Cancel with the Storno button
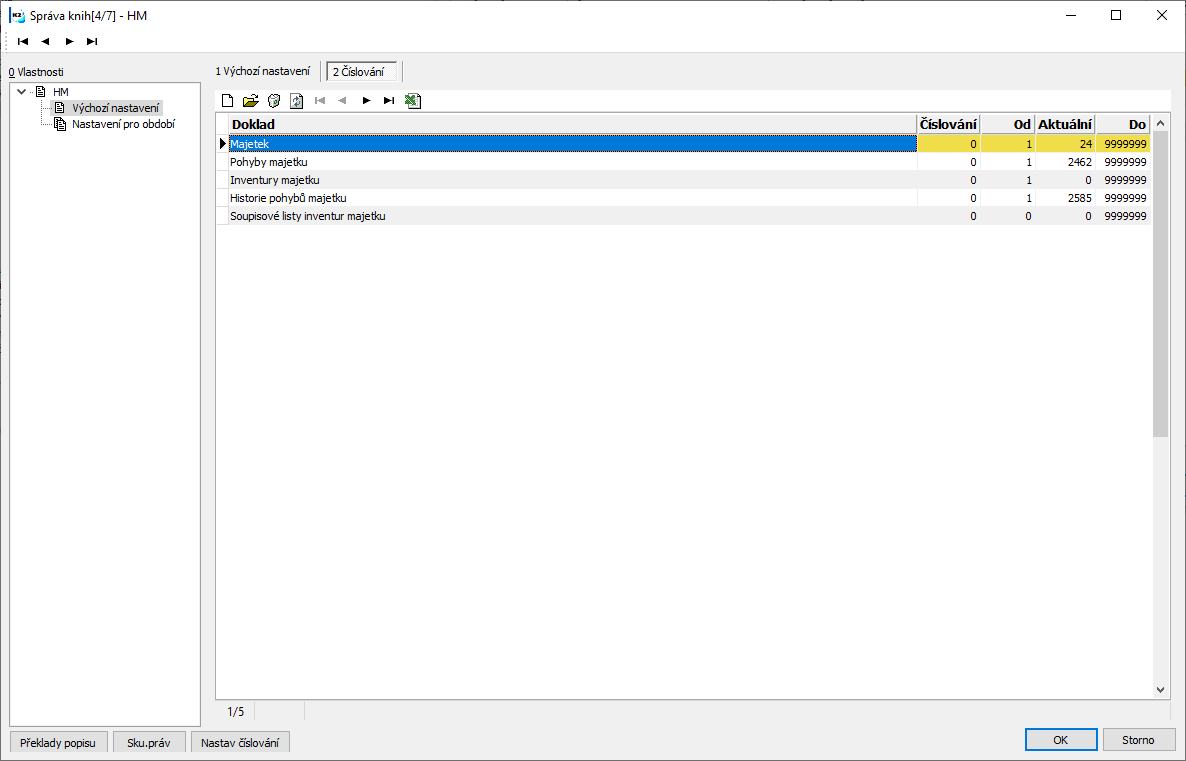 pyautogui.click(x=1138, y=740)
